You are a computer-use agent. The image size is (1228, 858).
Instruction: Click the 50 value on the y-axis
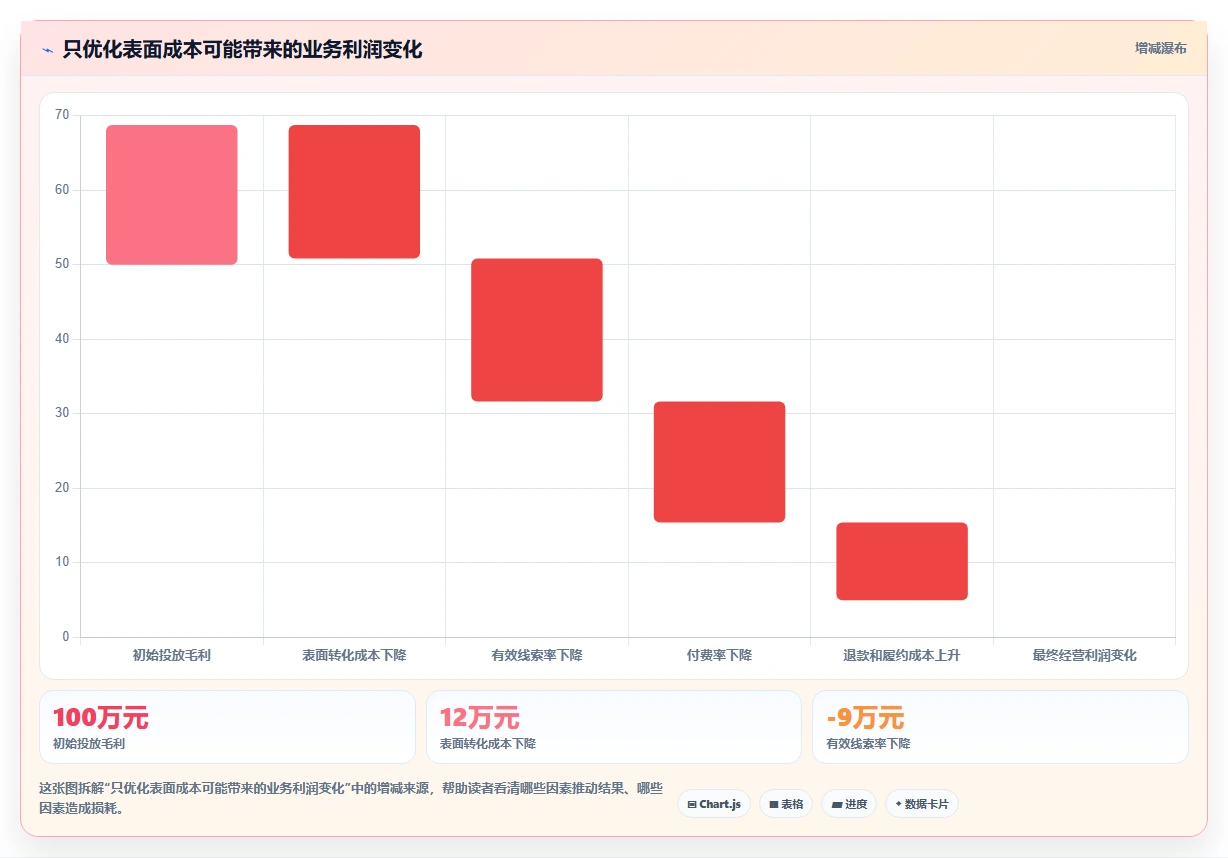click(x=62, y=264)
